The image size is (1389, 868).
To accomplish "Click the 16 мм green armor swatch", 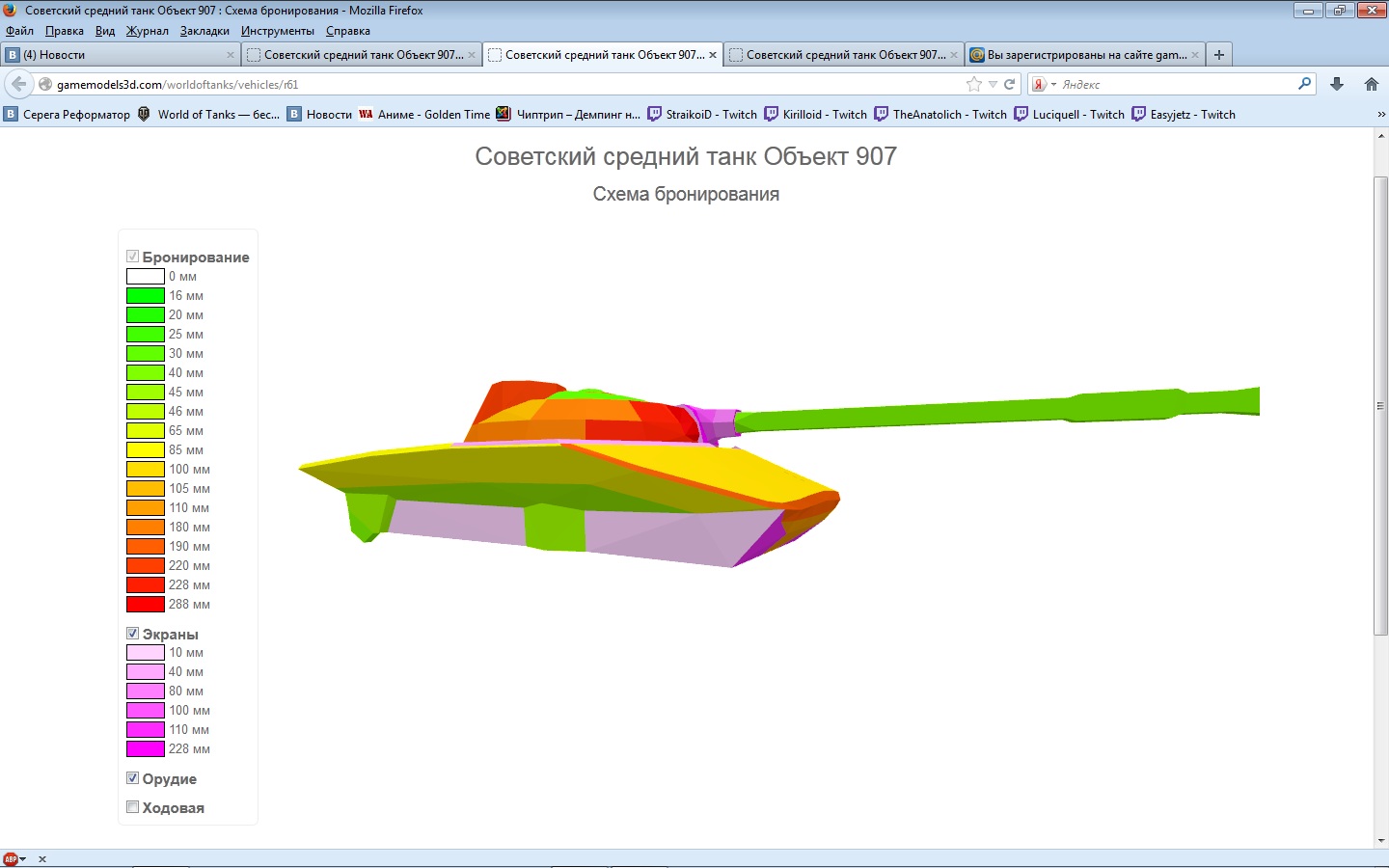I will [x=146, y=296].
